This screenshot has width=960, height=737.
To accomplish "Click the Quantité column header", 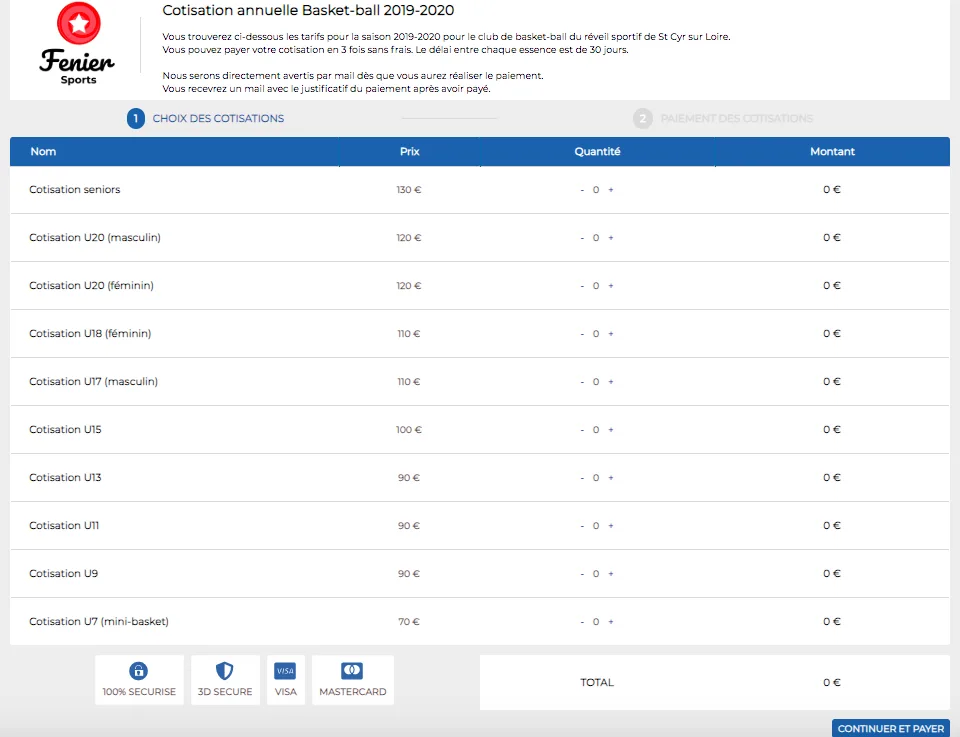I will coord(597,151).
